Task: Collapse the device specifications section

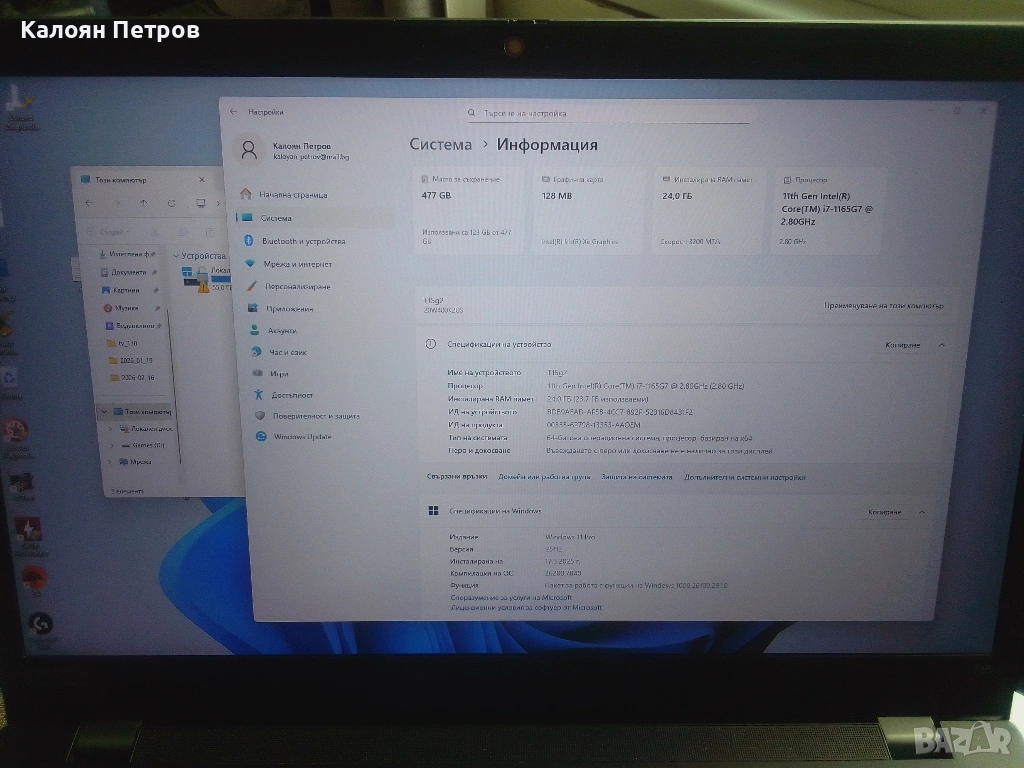Action: (941, 345)
